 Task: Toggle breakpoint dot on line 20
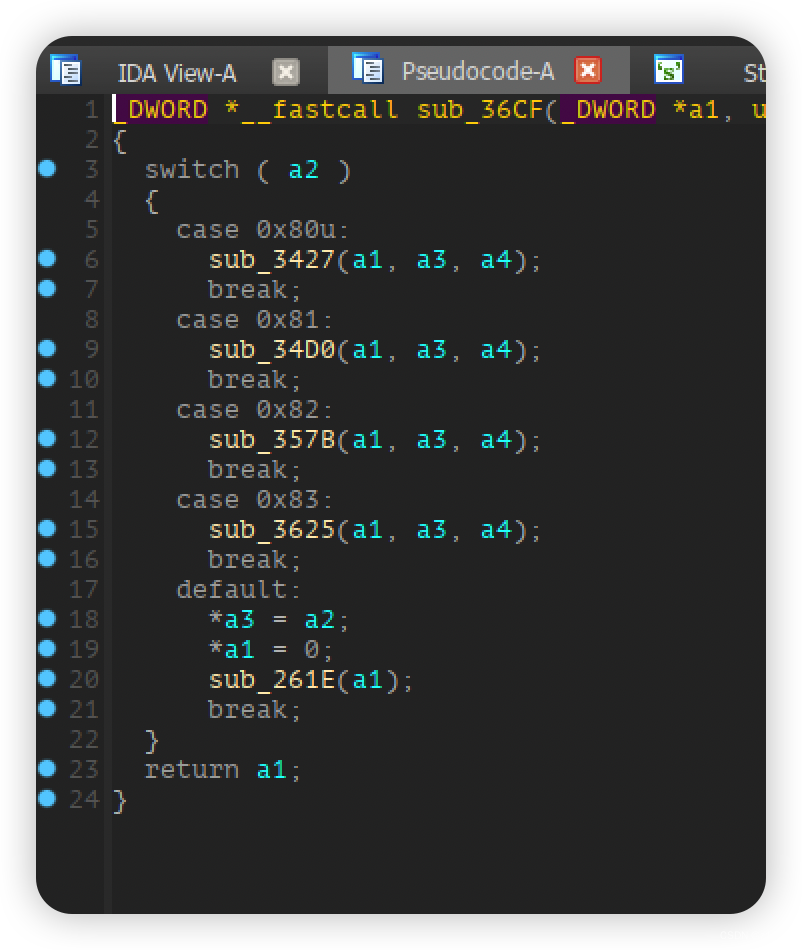coord(47,678)
